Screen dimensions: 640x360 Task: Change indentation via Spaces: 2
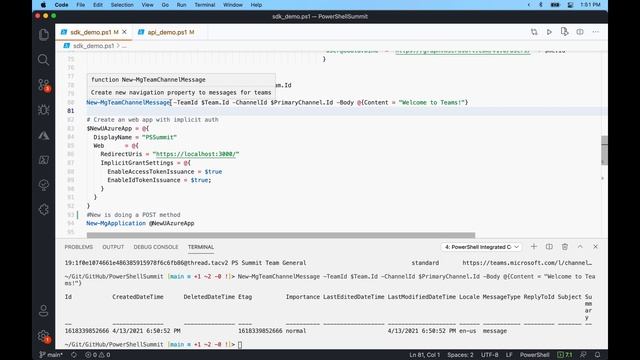click(460, 355)
